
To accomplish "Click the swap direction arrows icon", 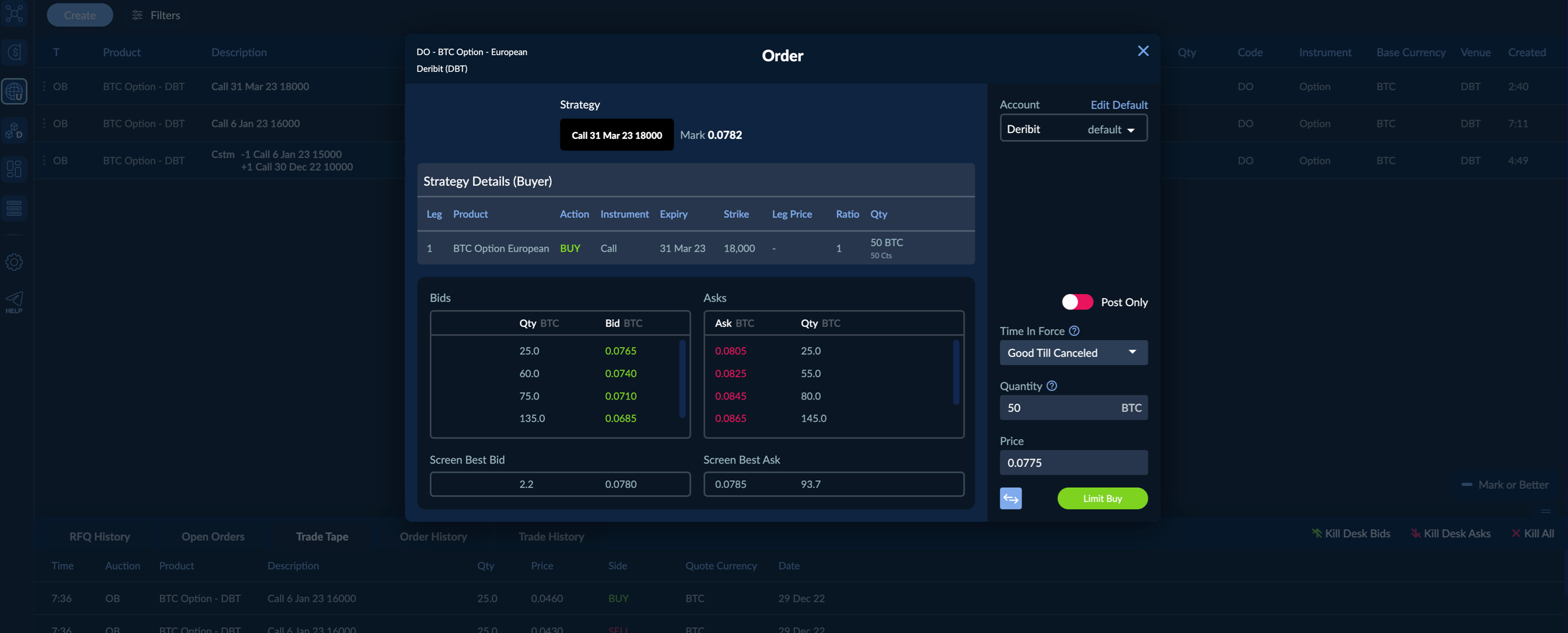I will pyautogui.click(x=1011, y=499).
